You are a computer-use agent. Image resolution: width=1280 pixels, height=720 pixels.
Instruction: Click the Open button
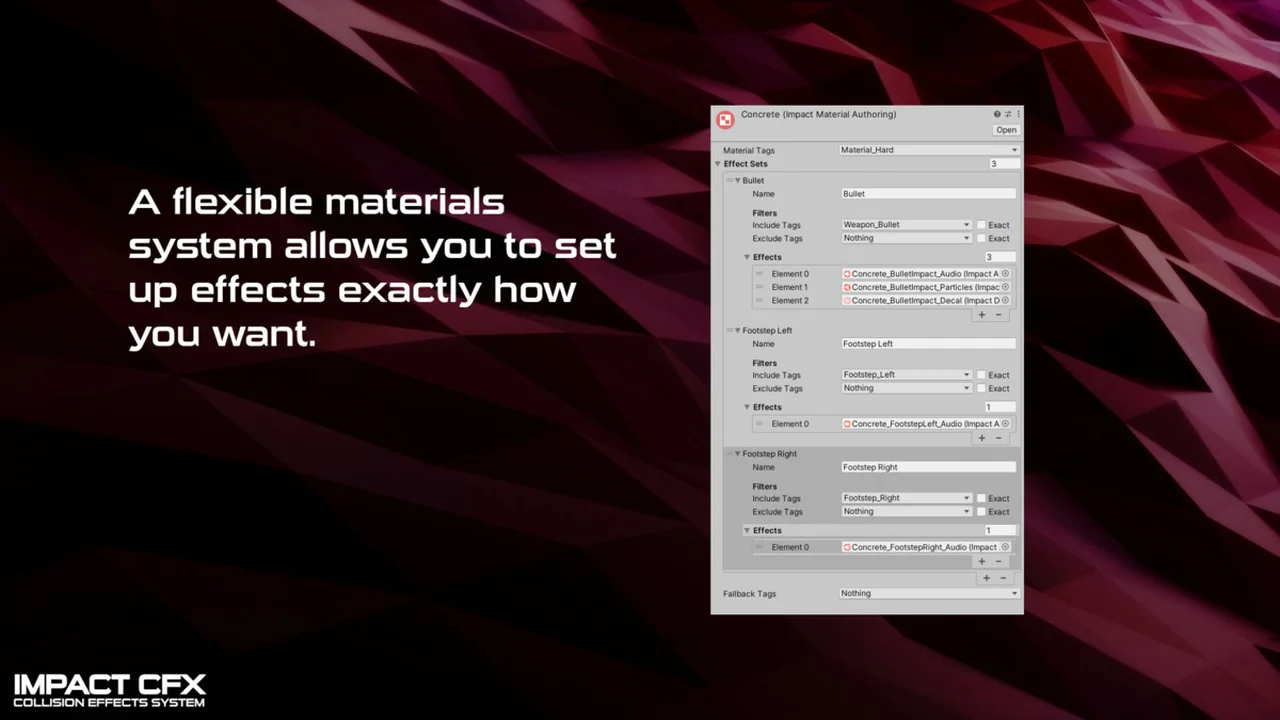click(1006, 130)
